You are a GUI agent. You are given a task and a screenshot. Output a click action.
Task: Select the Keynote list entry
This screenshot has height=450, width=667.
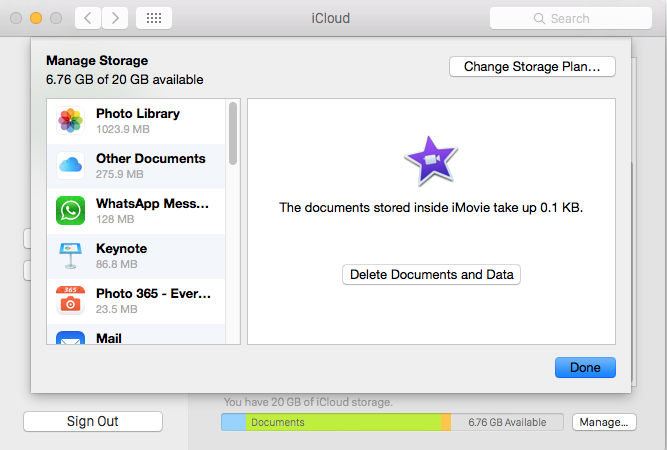click(x=136, y=256)
